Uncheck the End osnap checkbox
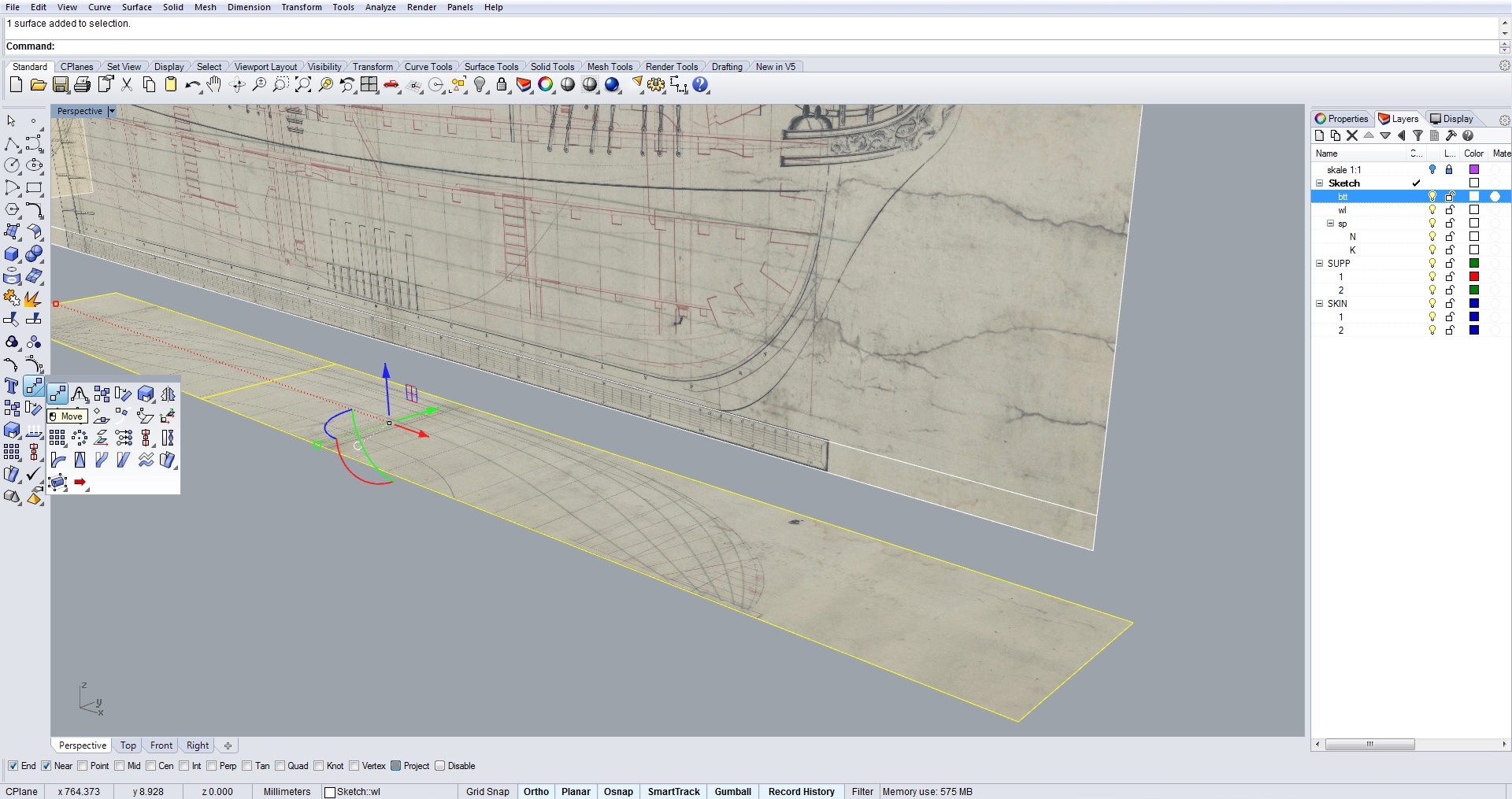 pos(13,766)
